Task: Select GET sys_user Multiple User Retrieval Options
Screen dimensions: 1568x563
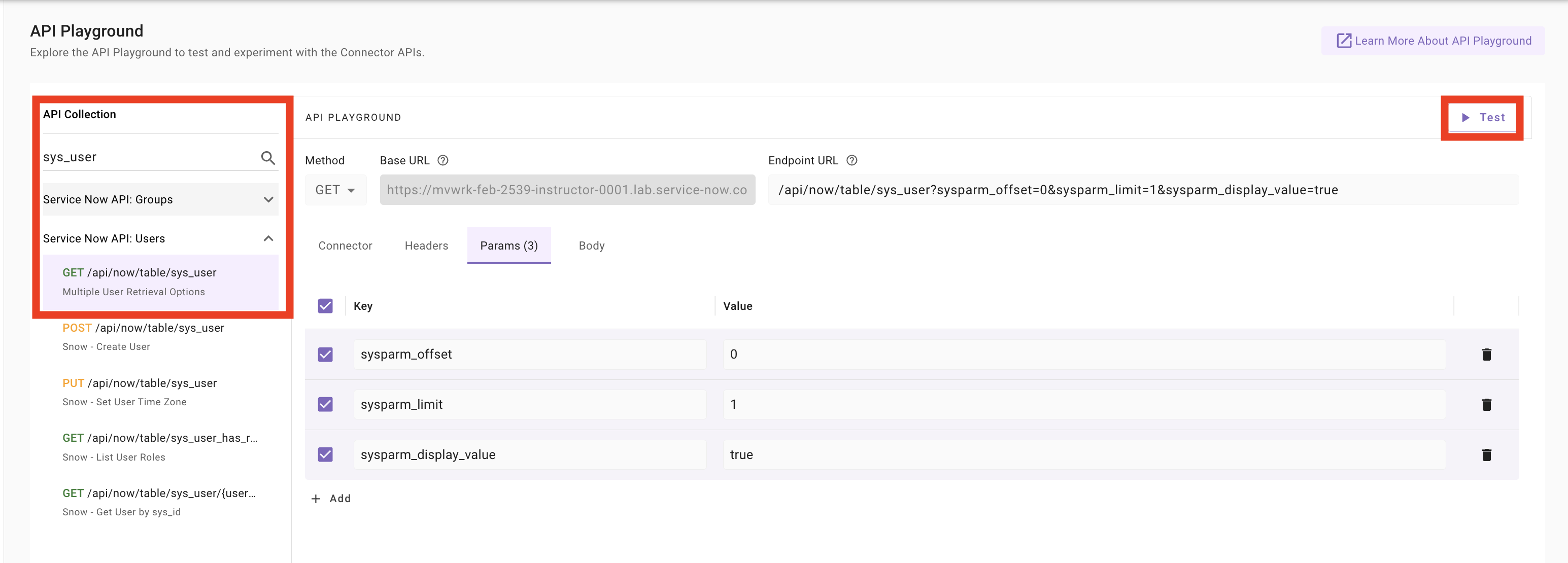Action: point(160,282)
